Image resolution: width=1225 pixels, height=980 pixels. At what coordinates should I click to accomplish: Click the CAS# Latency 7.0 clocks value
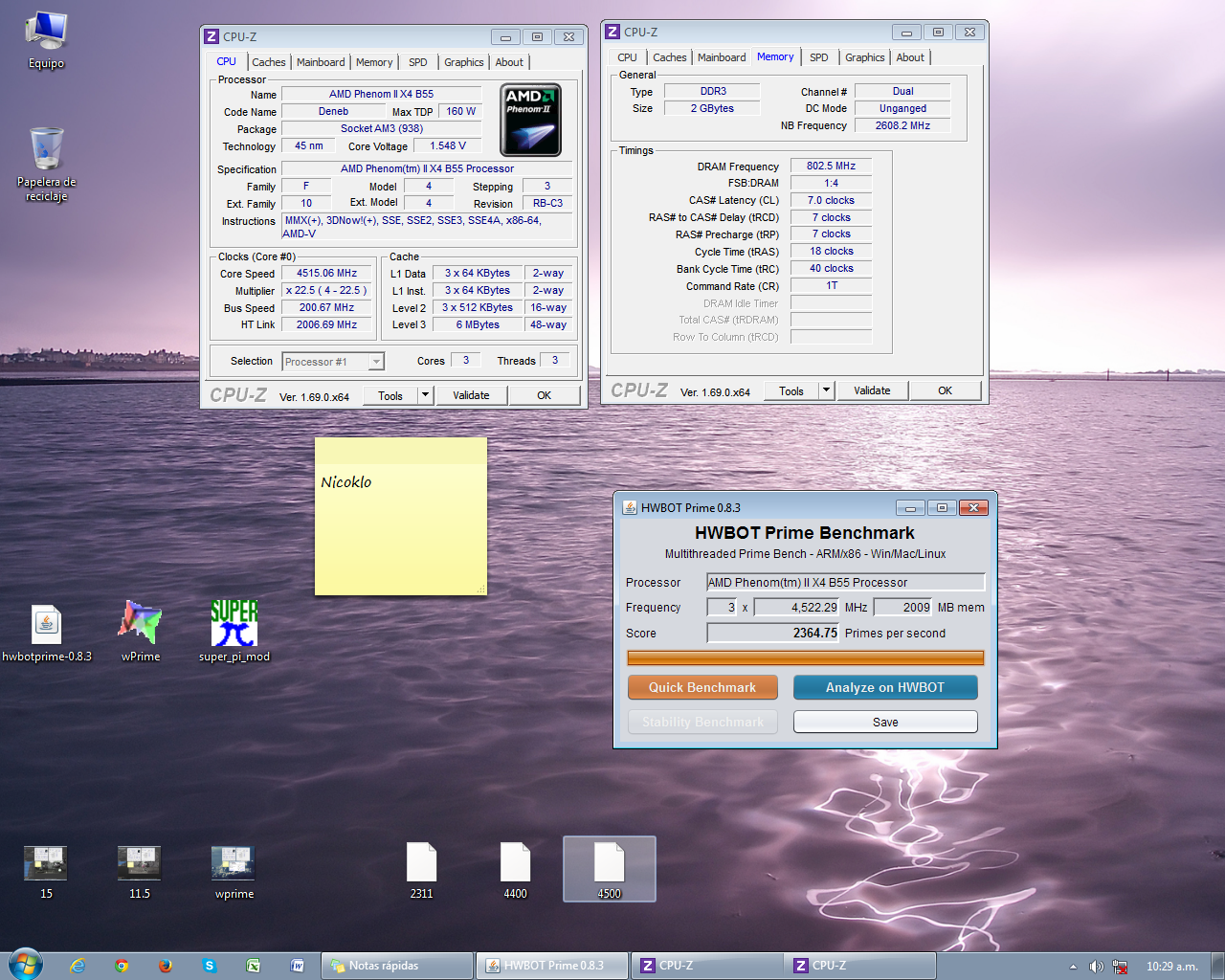point(831,200)
